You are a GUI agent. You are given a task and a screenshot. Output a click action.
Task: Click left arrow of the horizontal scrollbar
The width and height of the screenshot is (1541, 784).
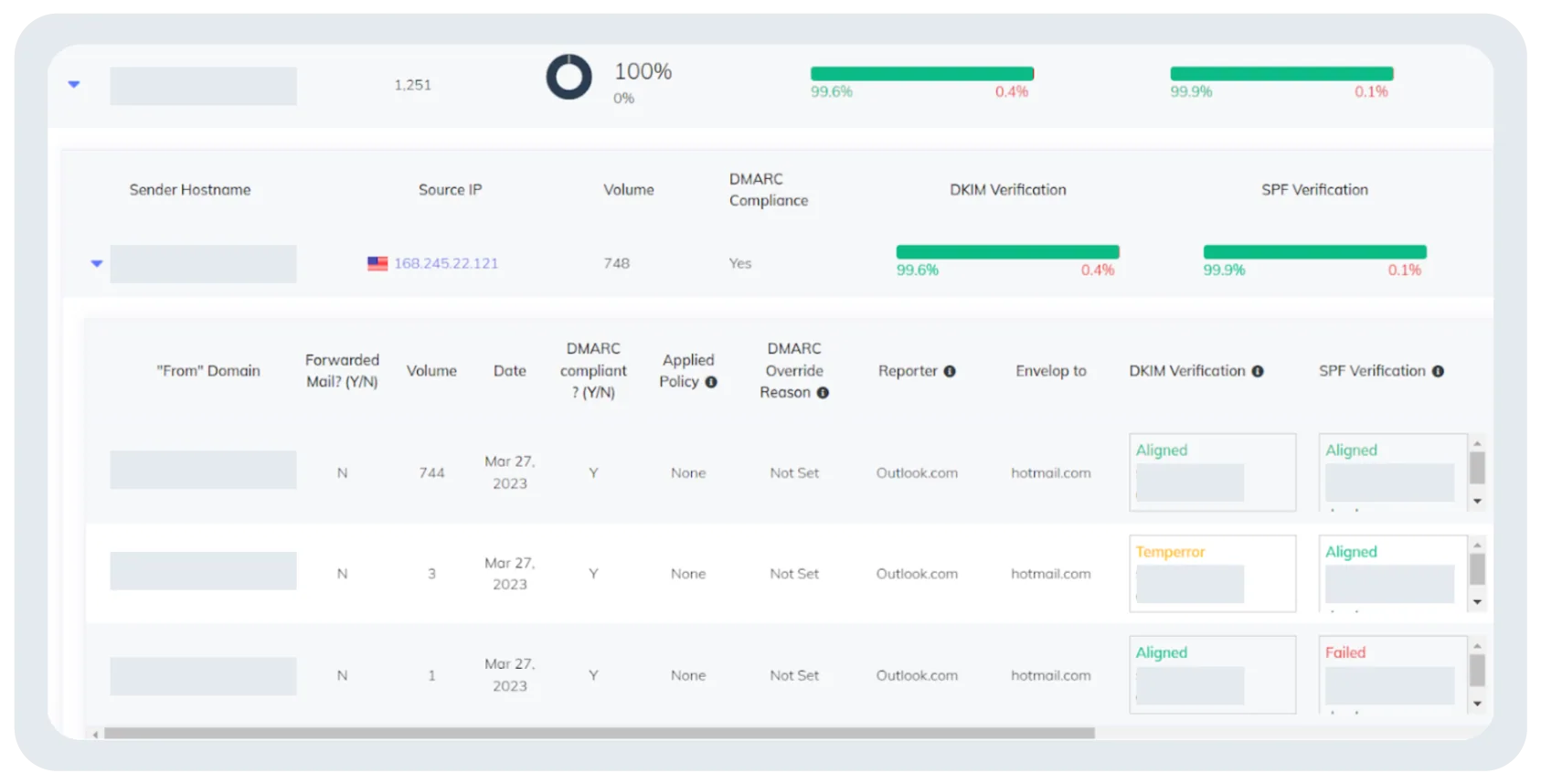(x=95, y=734)
